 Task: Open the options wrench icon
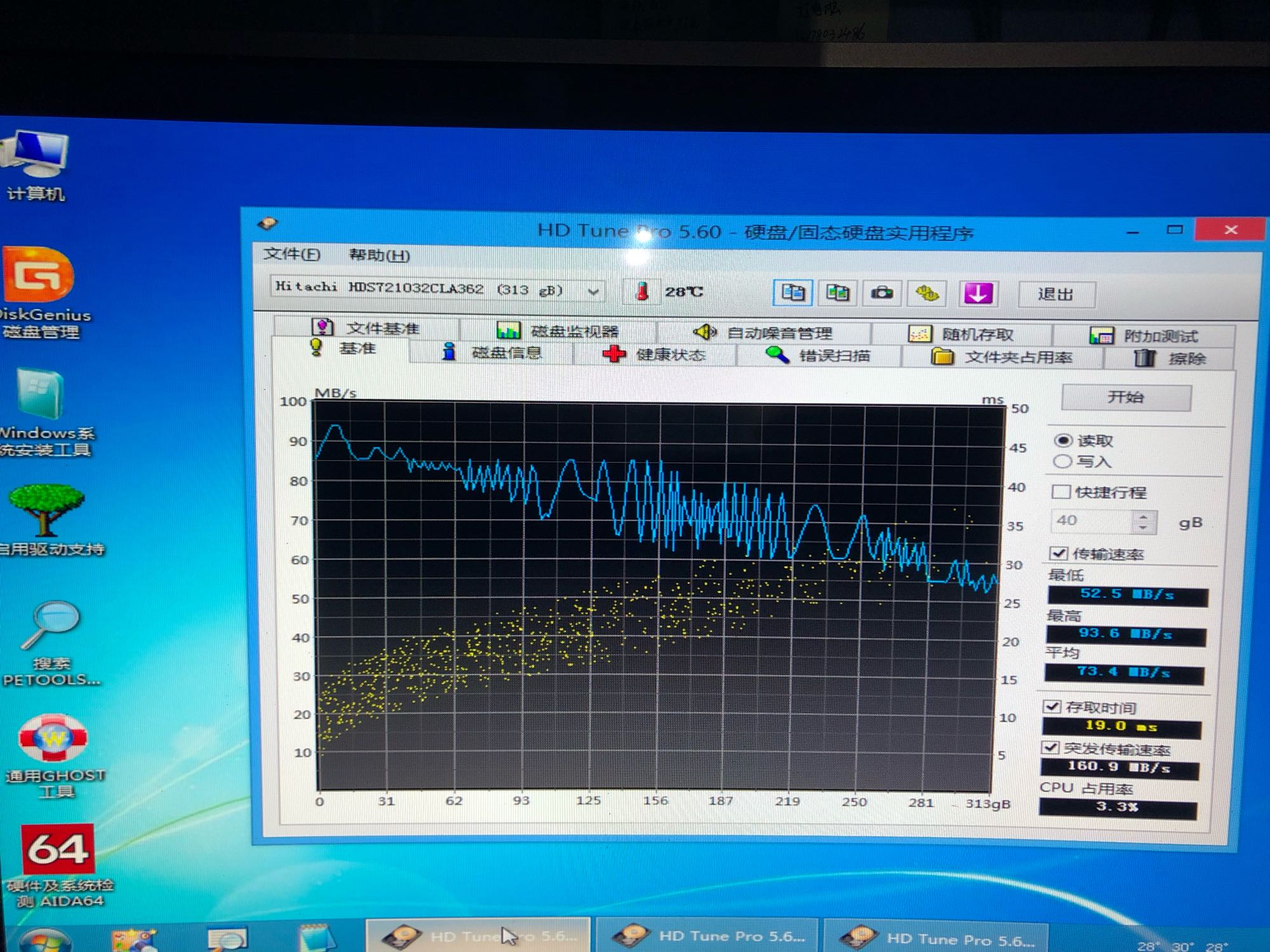[927, 294]
